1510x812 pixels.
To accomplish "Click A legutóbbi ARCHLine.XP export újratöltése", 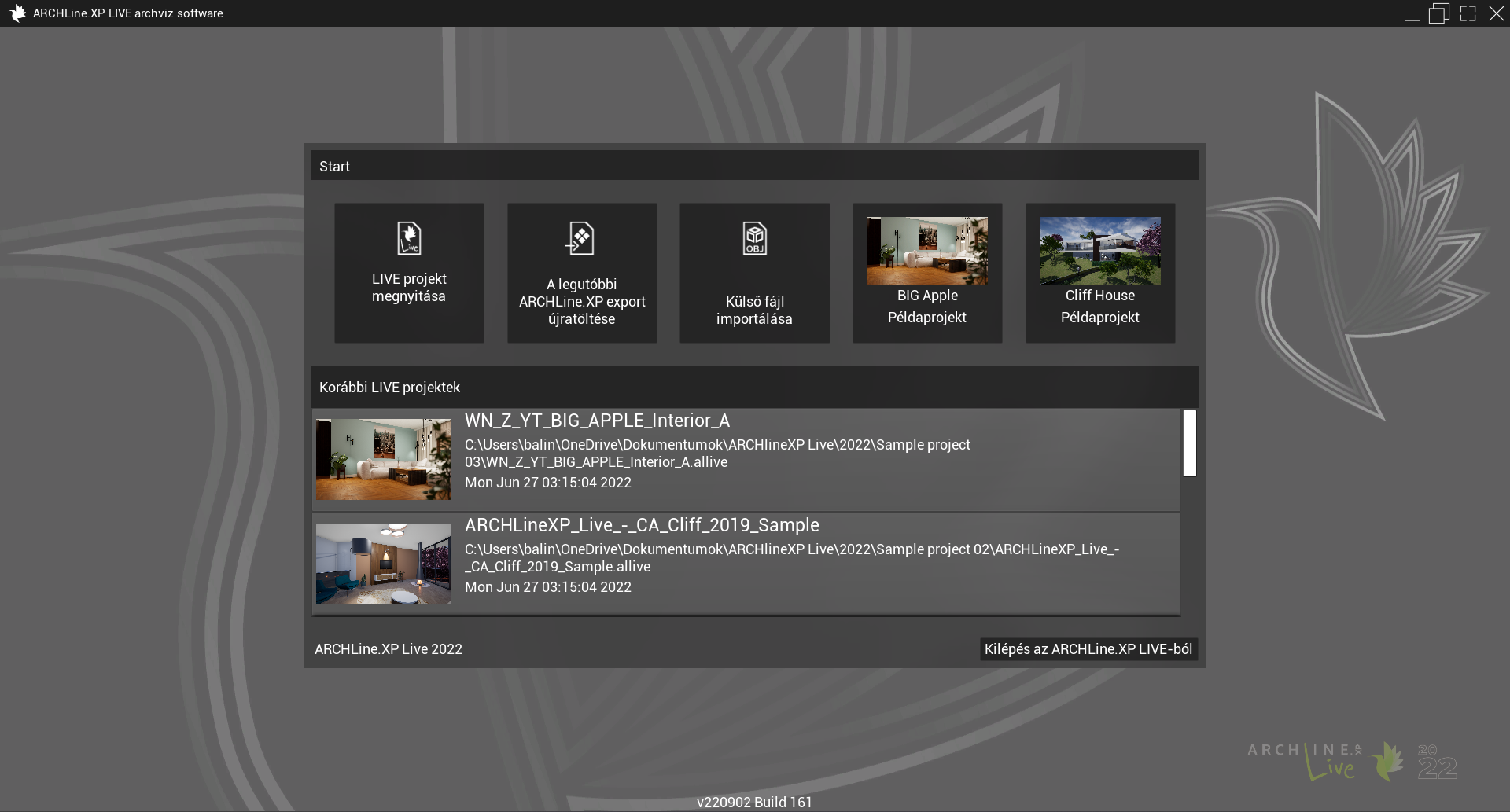I will point(582,301).
